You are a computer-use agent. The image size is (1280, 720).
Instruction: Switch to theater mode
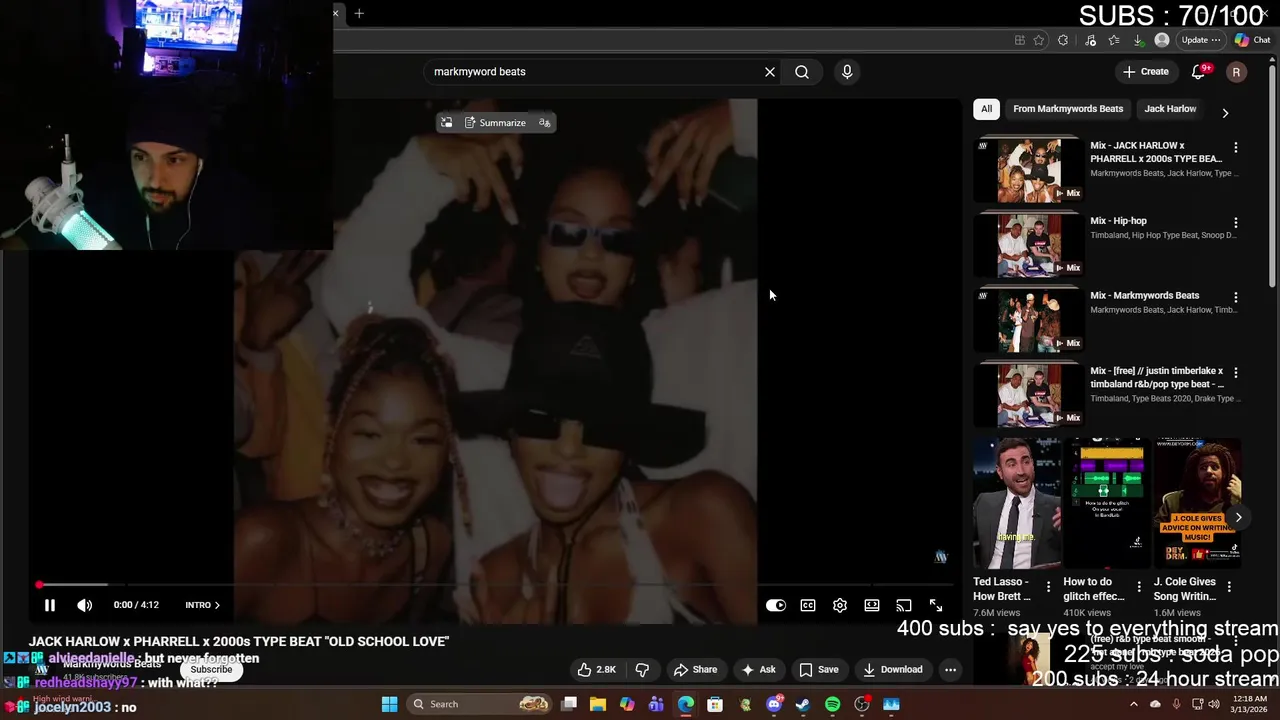click(872, 605)
